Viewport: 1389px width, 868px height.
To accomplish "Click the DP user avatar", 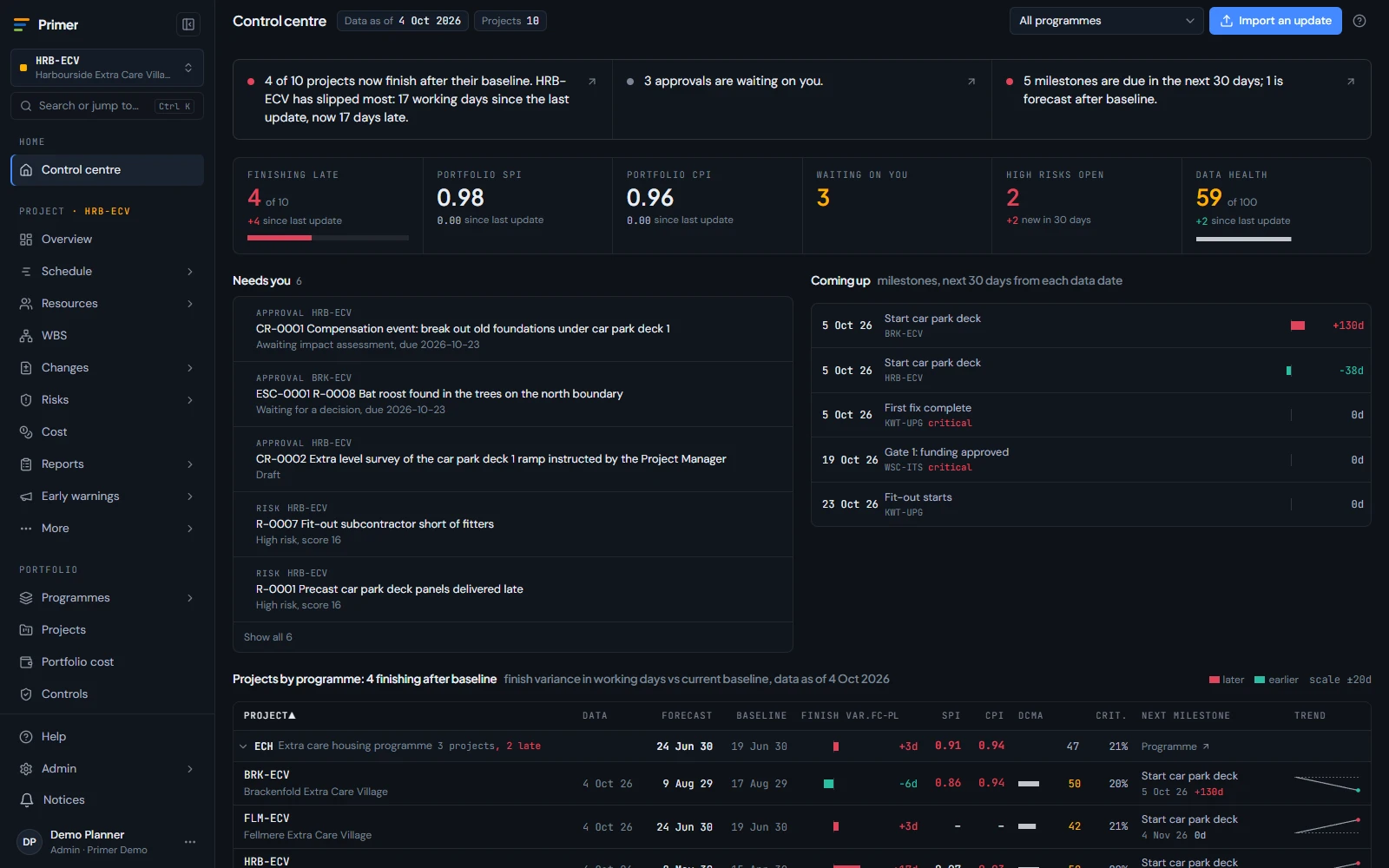I will [x=30, y=842].
